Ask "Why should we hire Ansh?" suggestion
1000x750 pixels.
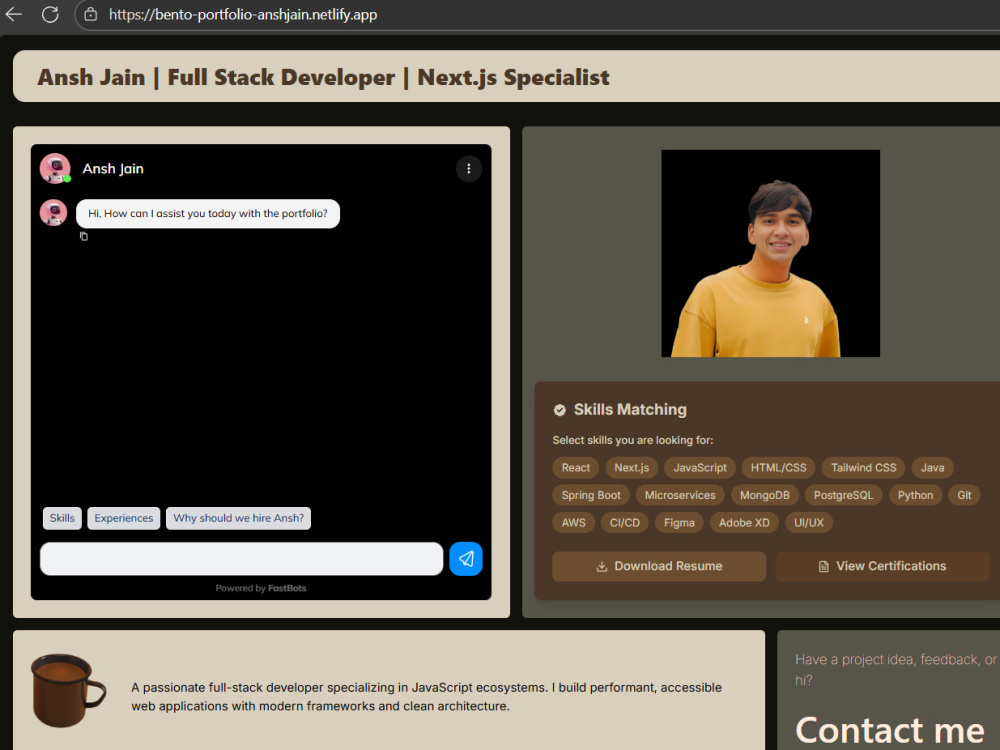pos(239,518)
